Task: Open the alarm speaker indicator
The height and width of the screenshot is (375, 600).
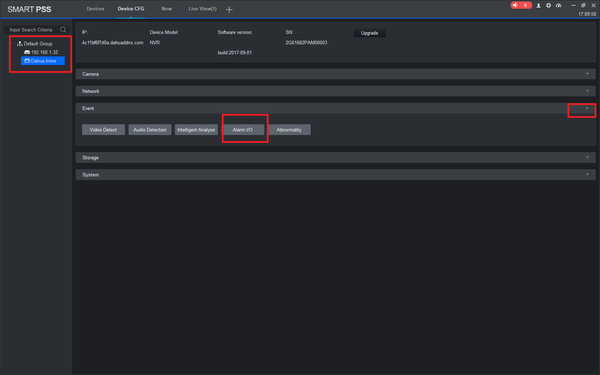Action: tap(521, 5)
